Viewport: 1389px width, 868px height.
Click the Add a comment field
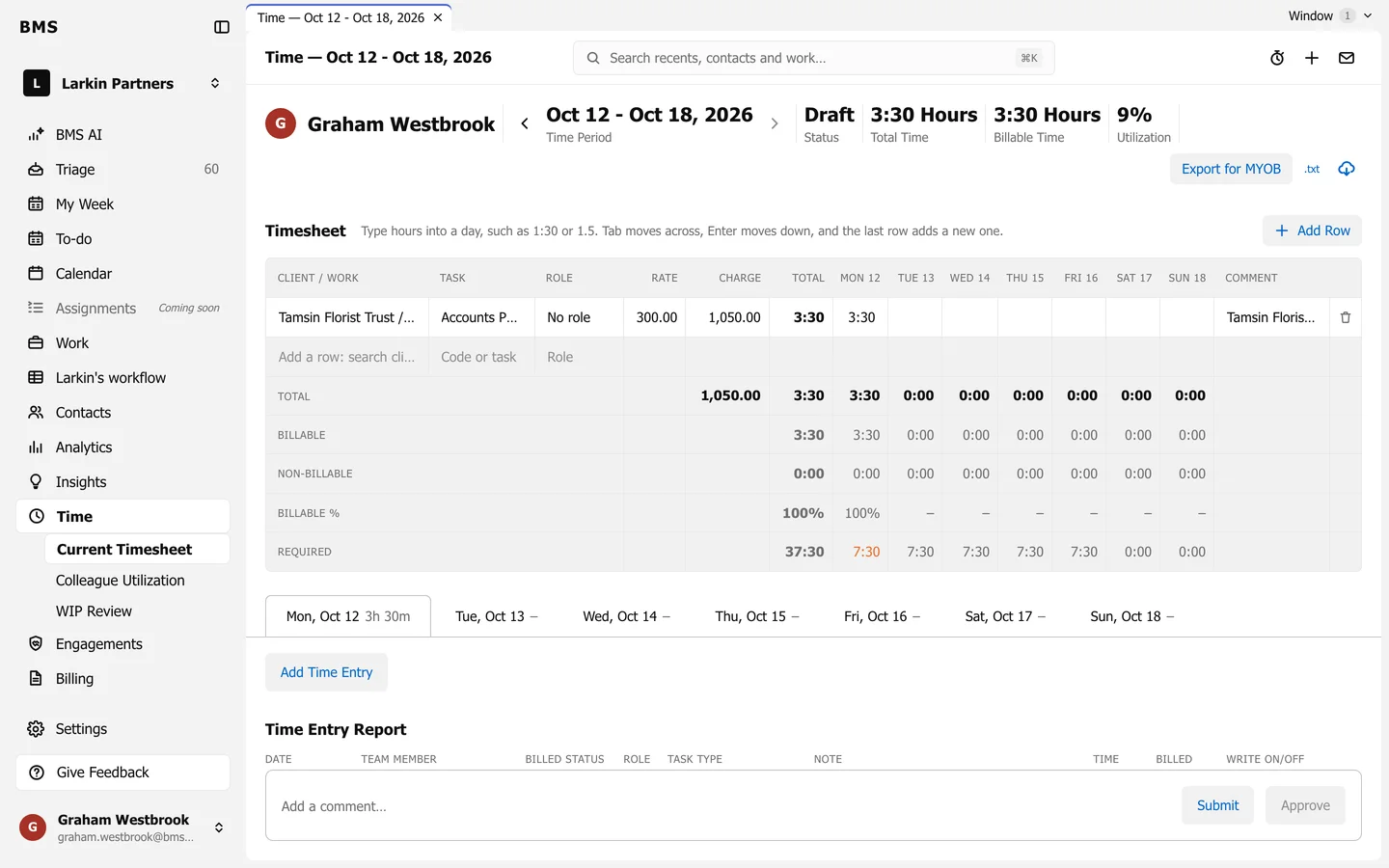tap(723, 806)
